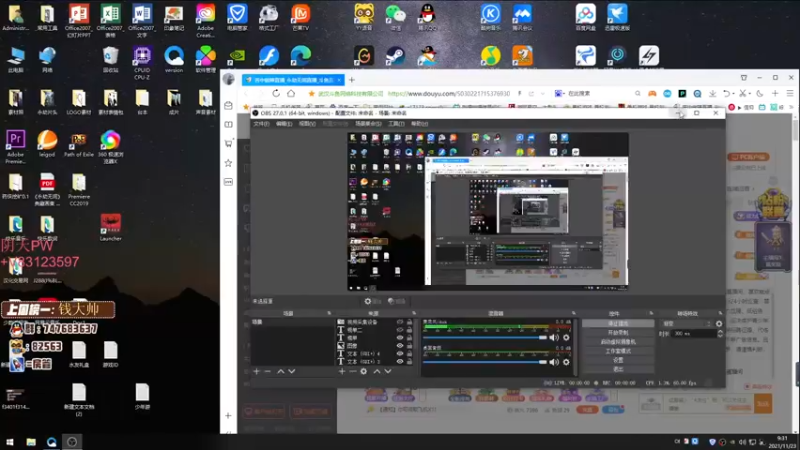Image resolution: width=800 pixels, height=450 pixels.
Task: Pop out the 场景 dock via its header icon
Action: [x=329, y=313]
